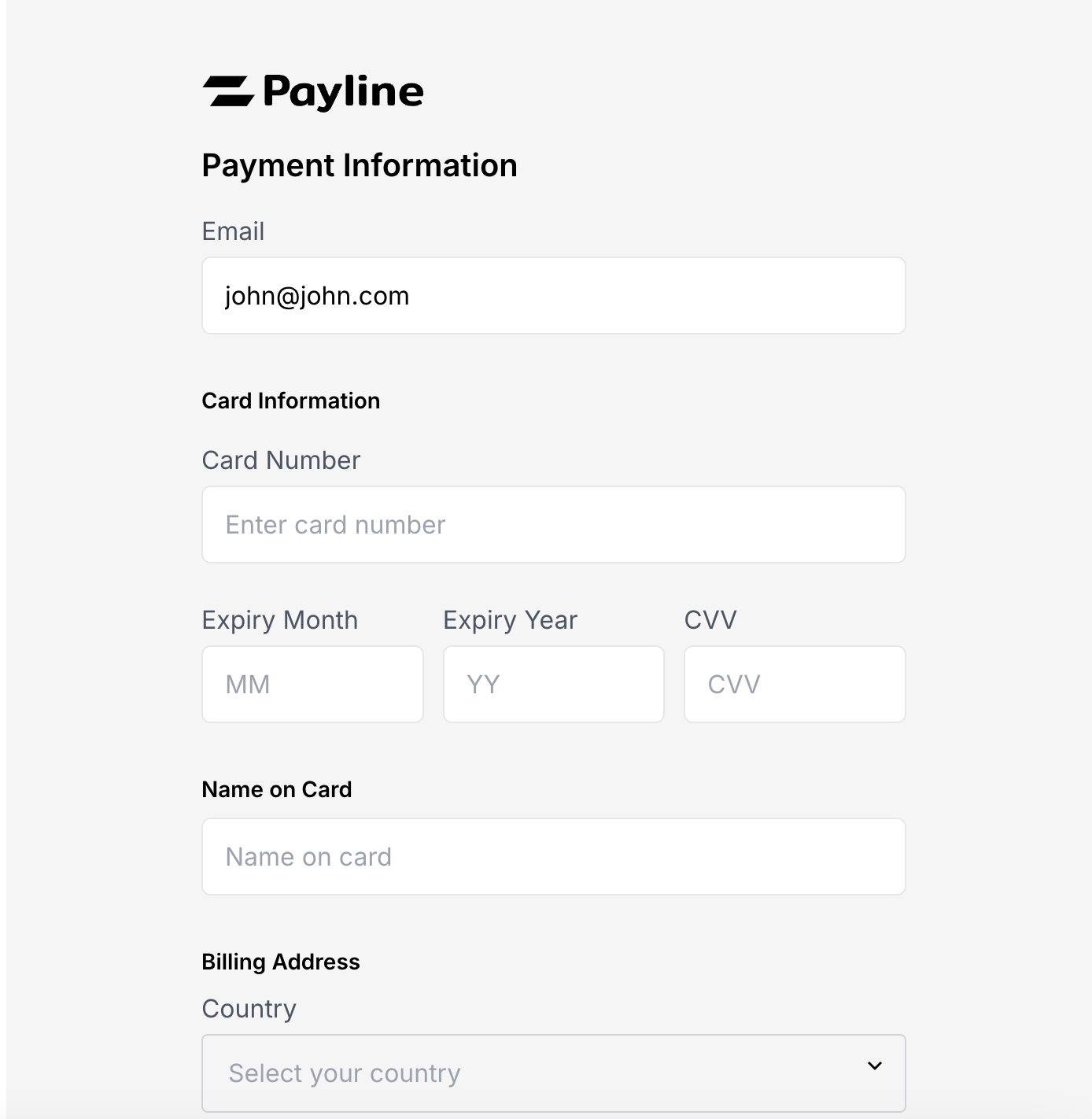The image size is (1092, 1119).
Task: Click the Country label
Action: pyautogui.click(x=249, y=1009)
